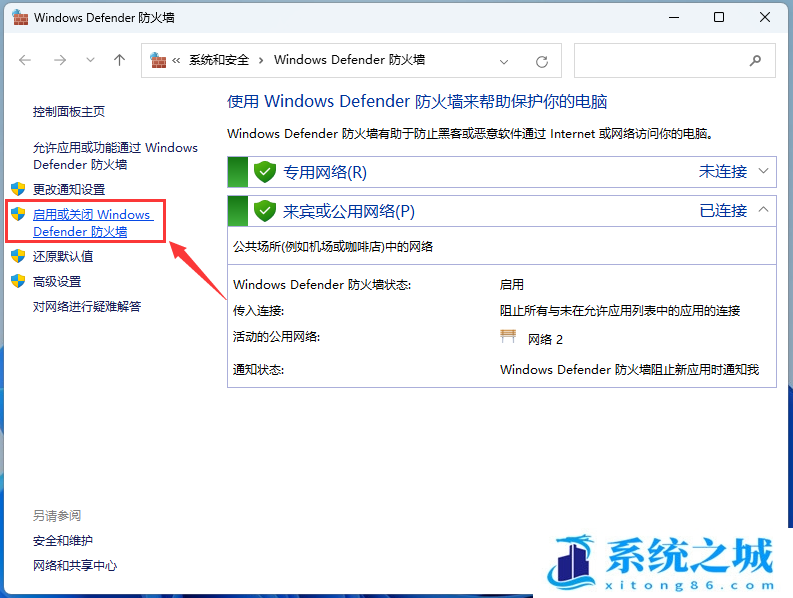
Task: Open 网络和共享中心 link
Action: tap(75, 566)
